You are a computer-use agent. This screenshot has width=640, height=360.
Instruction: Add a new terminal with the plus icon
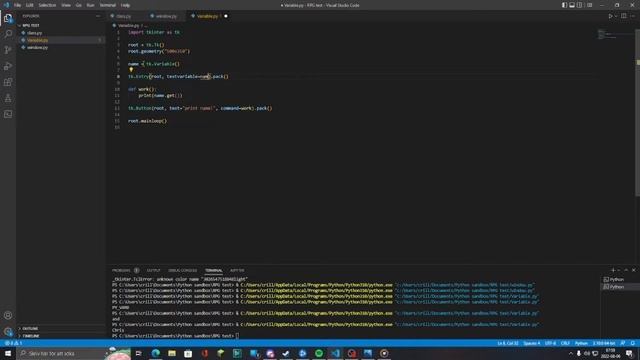pyautogui.click(x=613, y=270)
